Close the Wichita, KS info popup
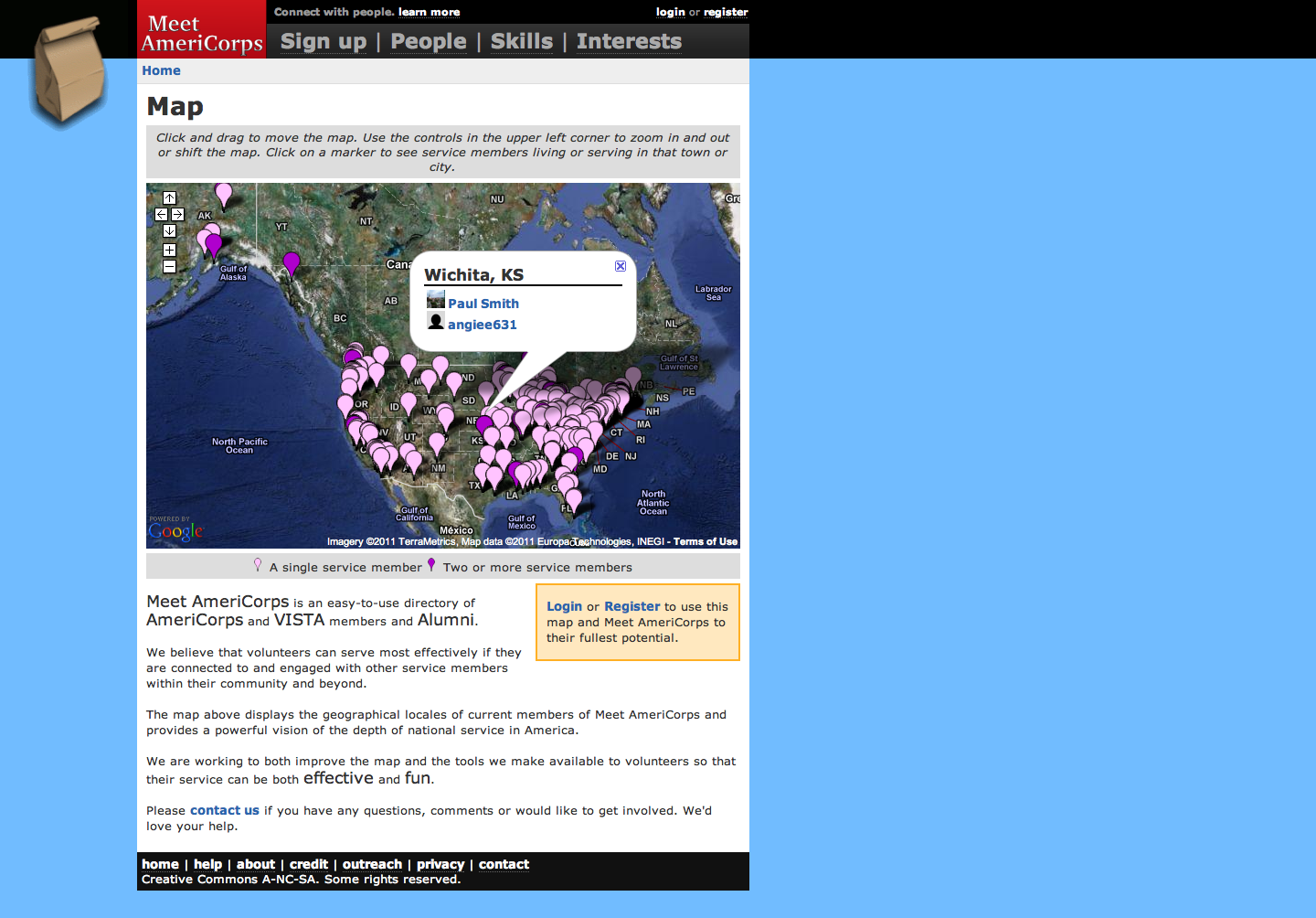This screenshot has width=1316, height=918. (x=621, y=266)
